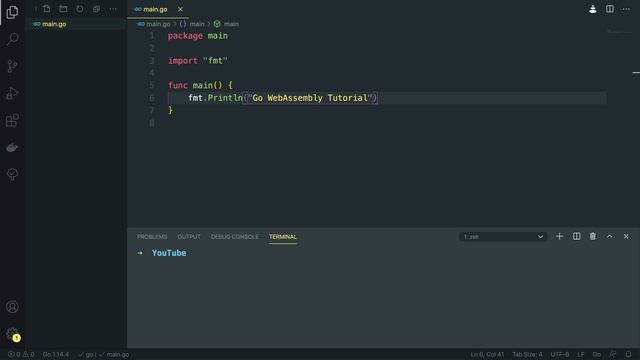Close the bottom panel
Image resolution: width=640 pixels, height=360 pixels.
(x=626, y=236)
